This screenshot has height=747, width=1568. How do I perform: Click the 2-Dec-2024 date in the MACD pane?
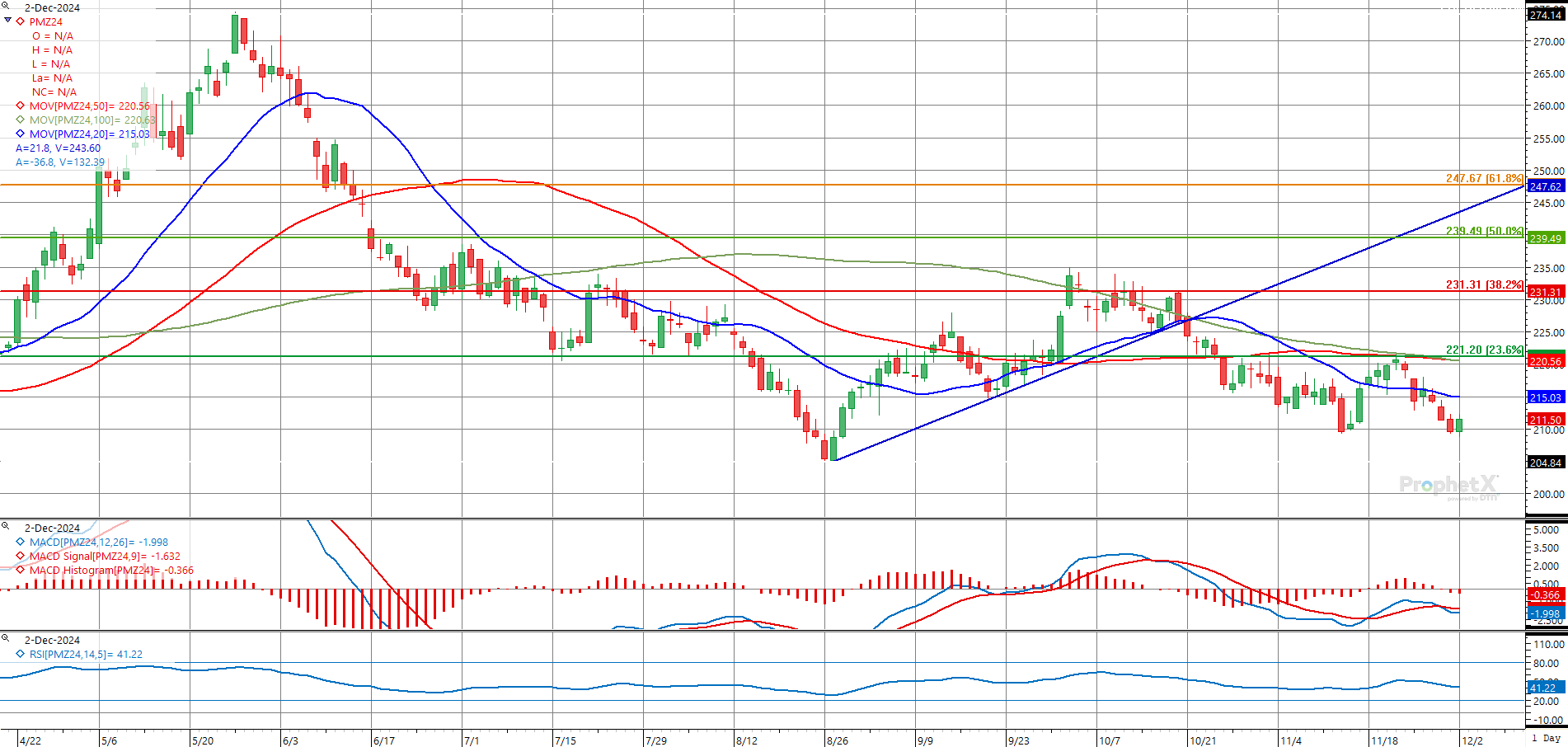52,528
